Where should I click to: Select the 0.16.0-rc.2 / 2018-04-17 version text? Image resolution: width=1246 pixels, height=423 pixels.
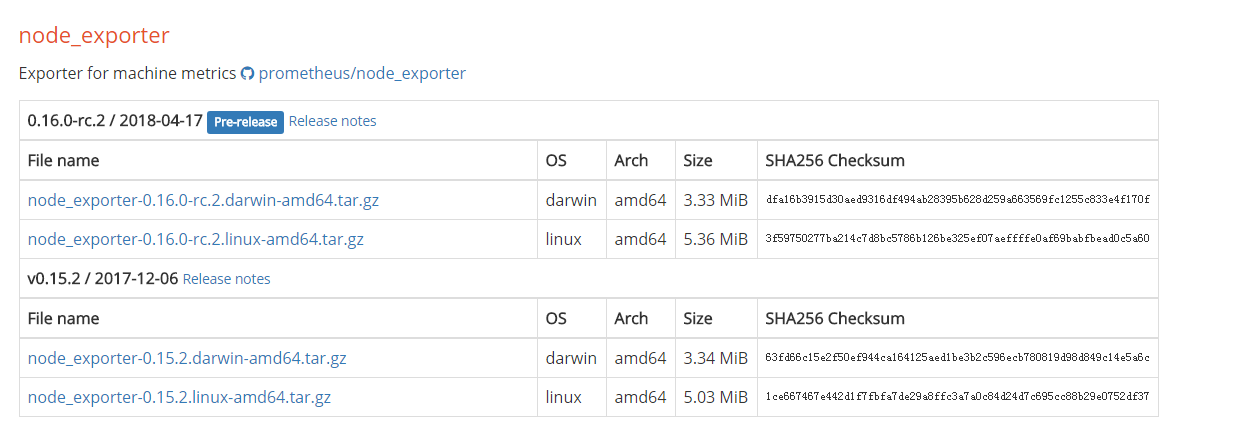[x=114, y=121]
